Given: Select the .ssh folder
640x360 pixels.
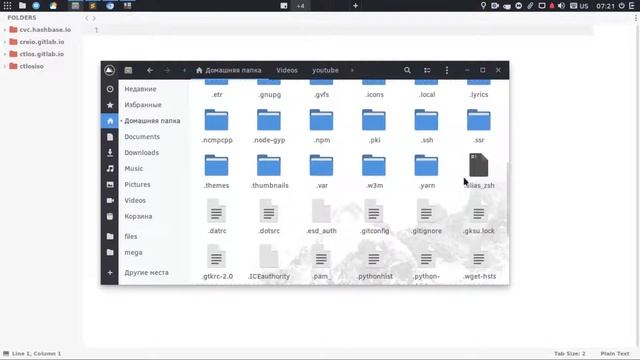Looking at the screenshot, I should click(426, 127).
